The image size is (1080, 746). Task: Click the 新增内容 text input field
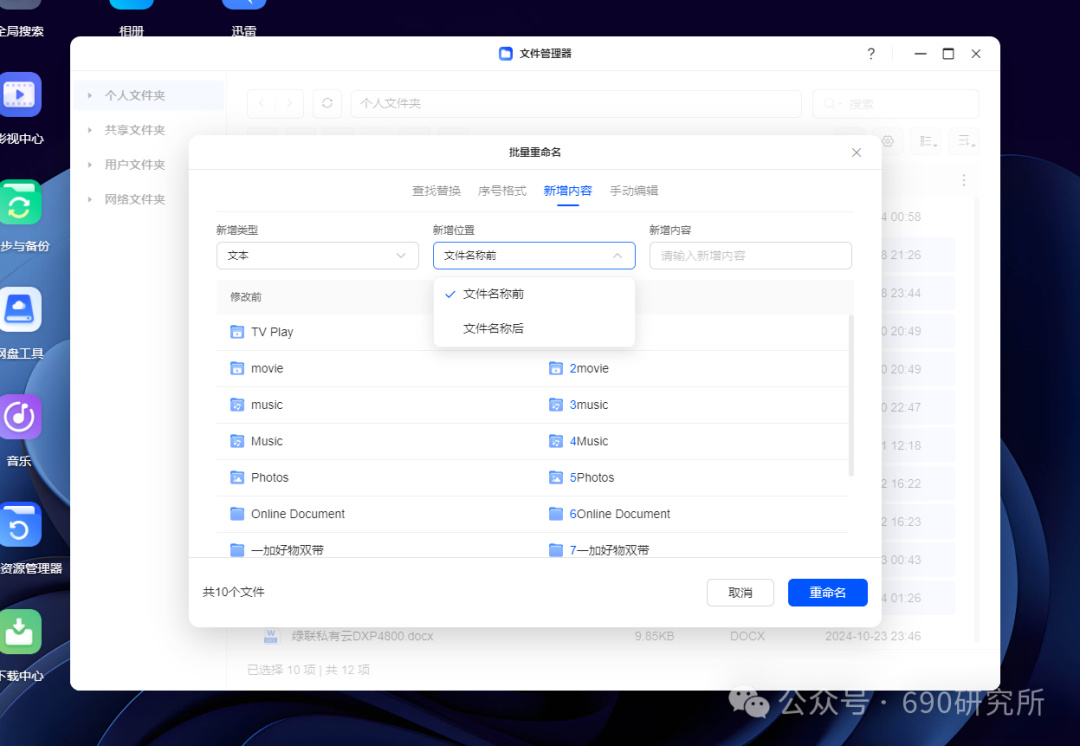click(750, 256)
